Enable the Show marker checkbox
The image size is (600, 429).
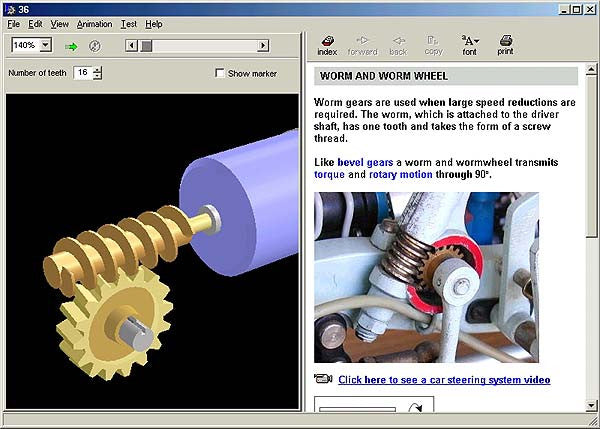221,73
